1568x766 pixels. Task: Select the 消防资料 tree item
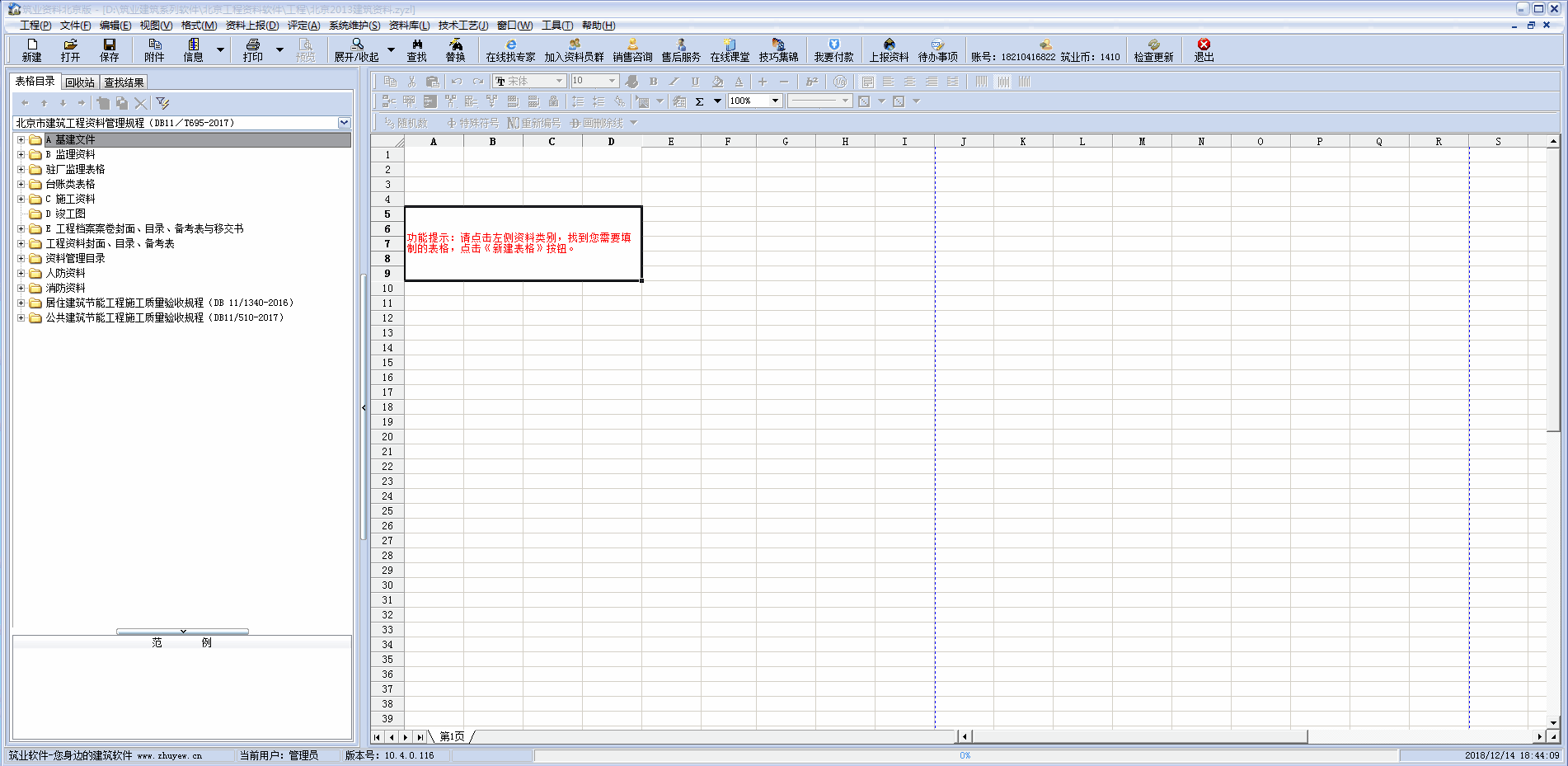pyautogui.click(x=65, y=289)
